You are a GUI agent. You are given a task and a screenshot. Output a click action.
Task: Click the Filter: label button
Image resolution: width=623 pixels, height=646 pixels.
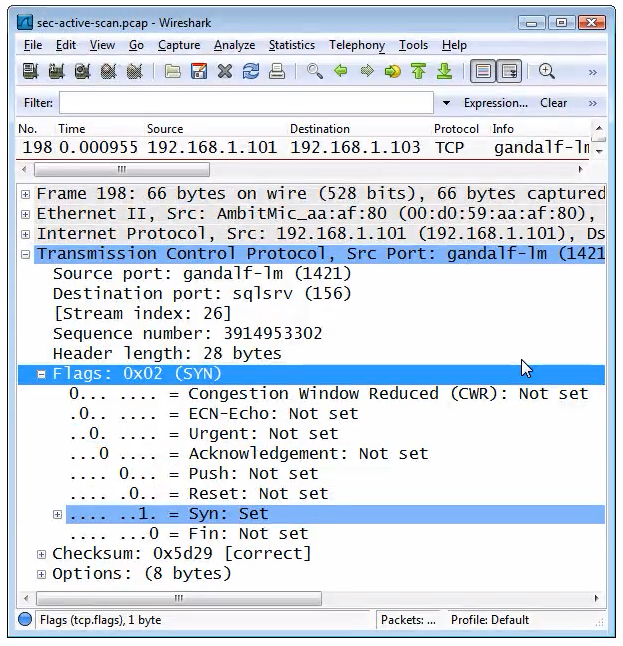point(38,103)
